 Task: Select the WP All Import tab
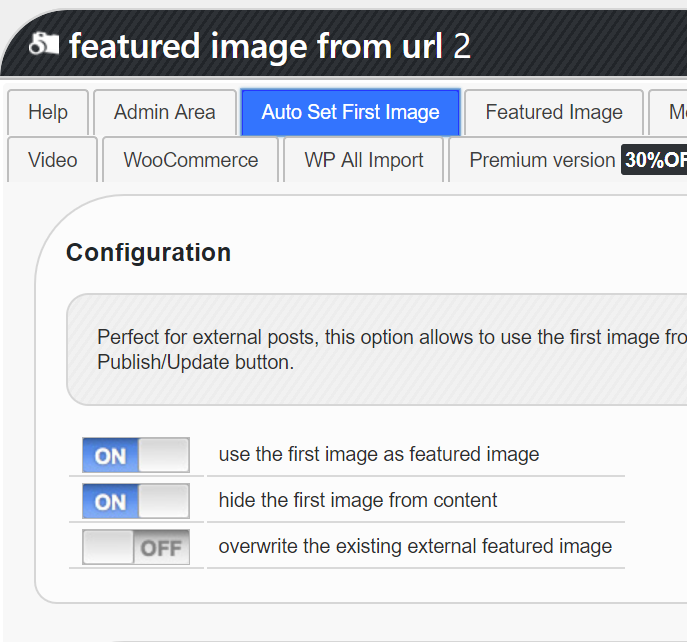click(x=364, y=160)
